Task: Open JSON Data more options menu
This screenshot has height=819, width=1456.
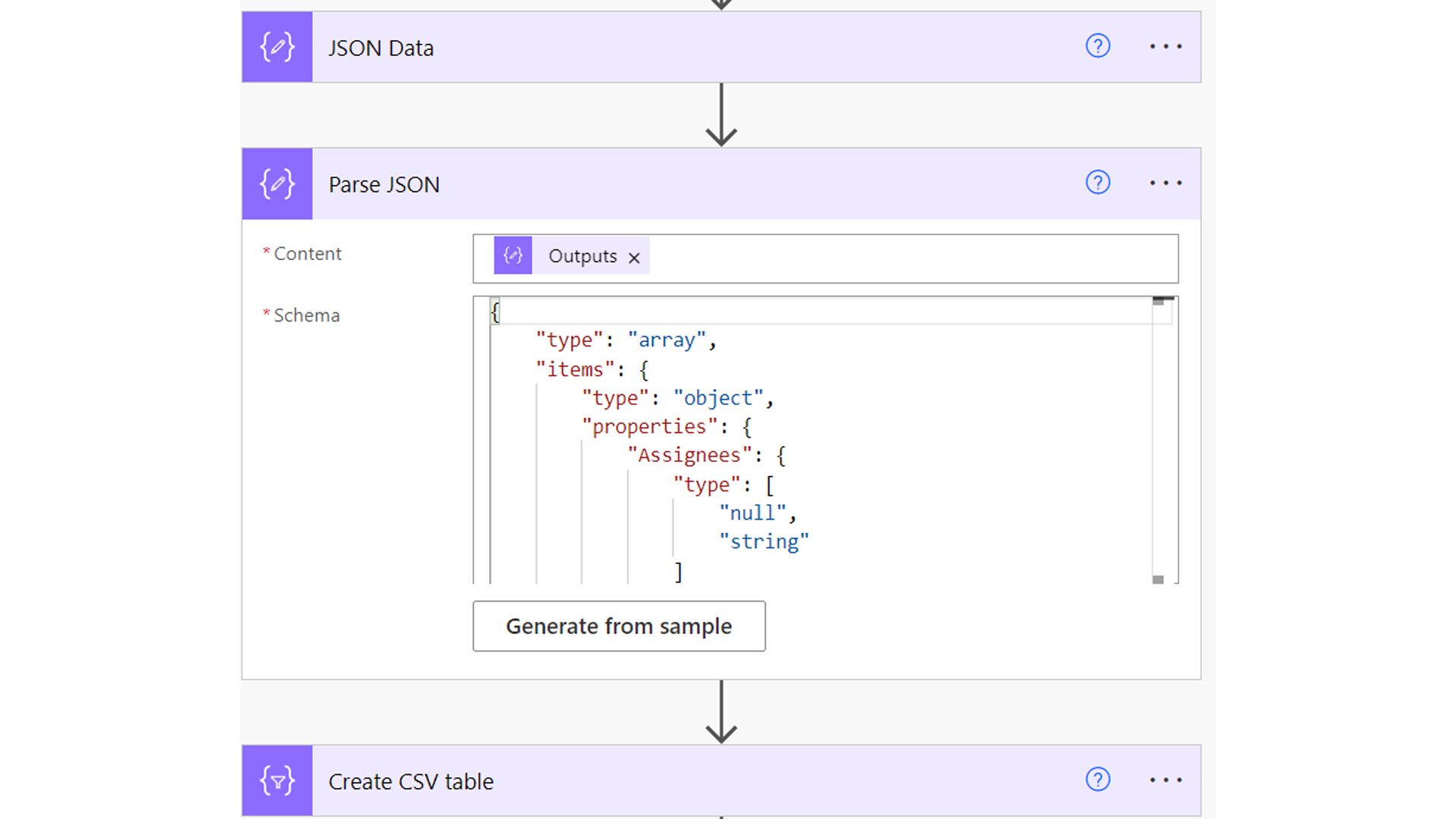Action: click(x=1165, y=47)
